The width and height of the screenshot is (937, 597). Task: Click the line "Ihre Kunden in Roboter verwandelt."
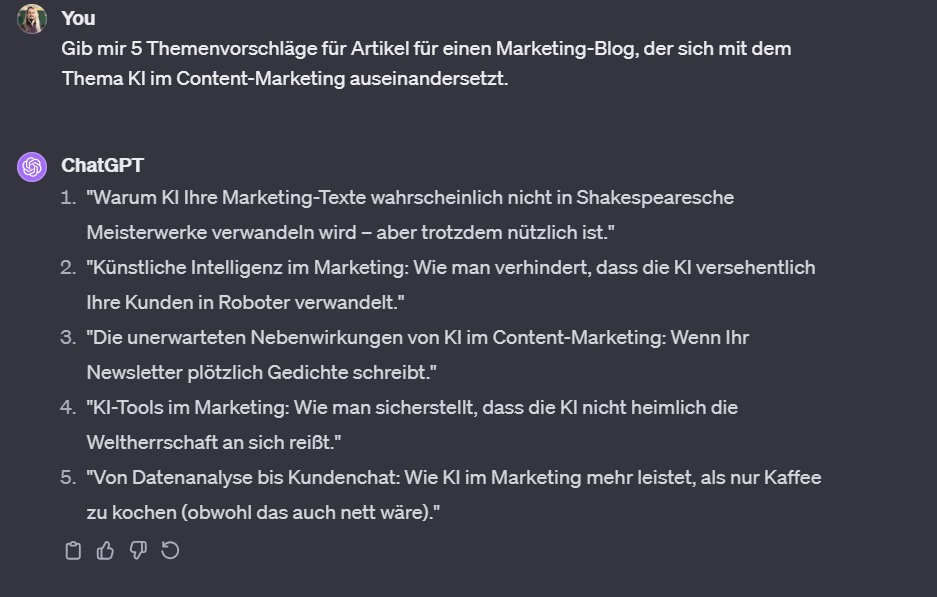pos(245,302)
